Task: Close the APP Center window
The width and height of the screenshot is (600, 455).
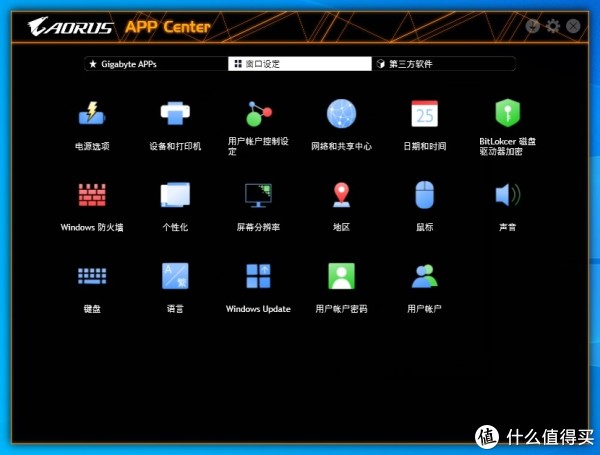Action: [573, 26]
